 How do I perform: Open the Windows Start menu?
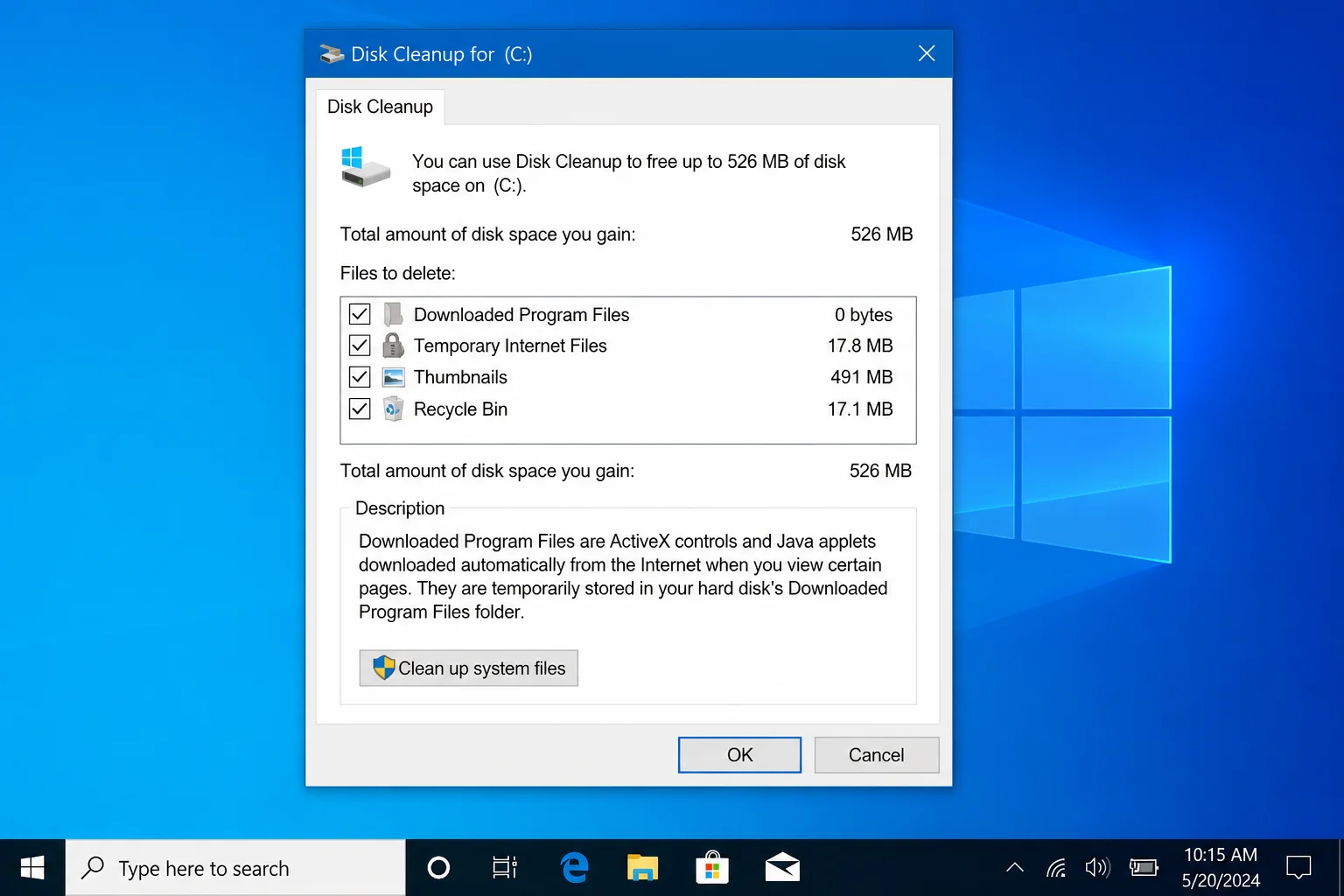[x=32, y=868]
